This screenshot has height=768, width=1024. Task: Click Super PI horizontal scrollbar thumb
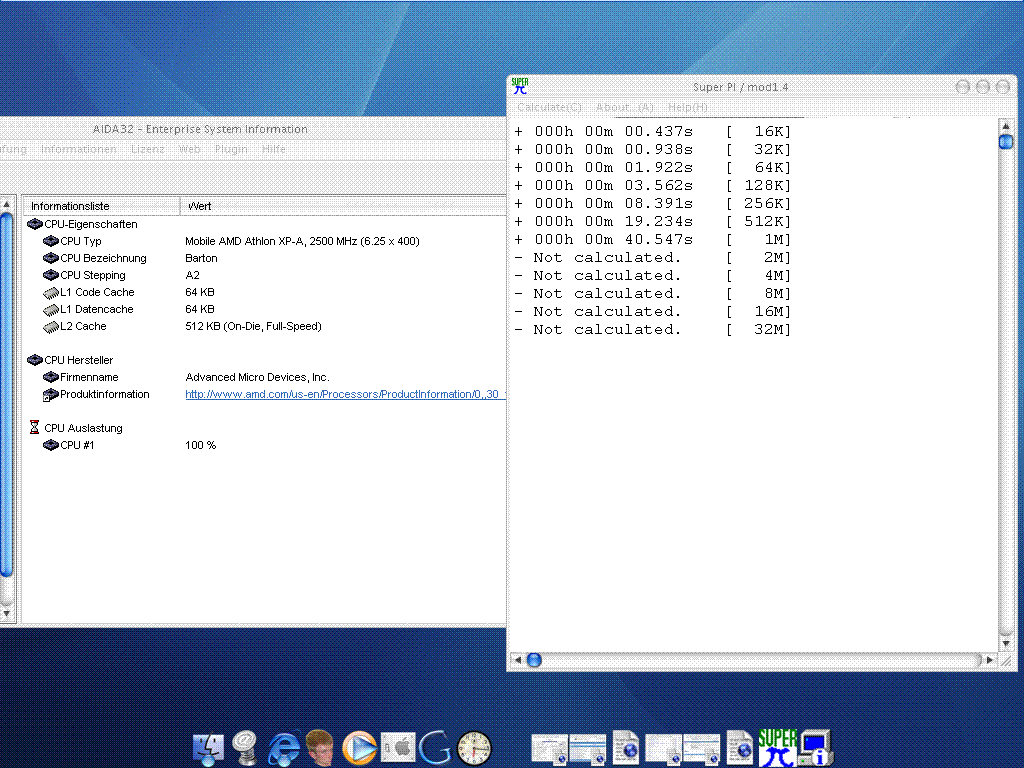point(534,660)
